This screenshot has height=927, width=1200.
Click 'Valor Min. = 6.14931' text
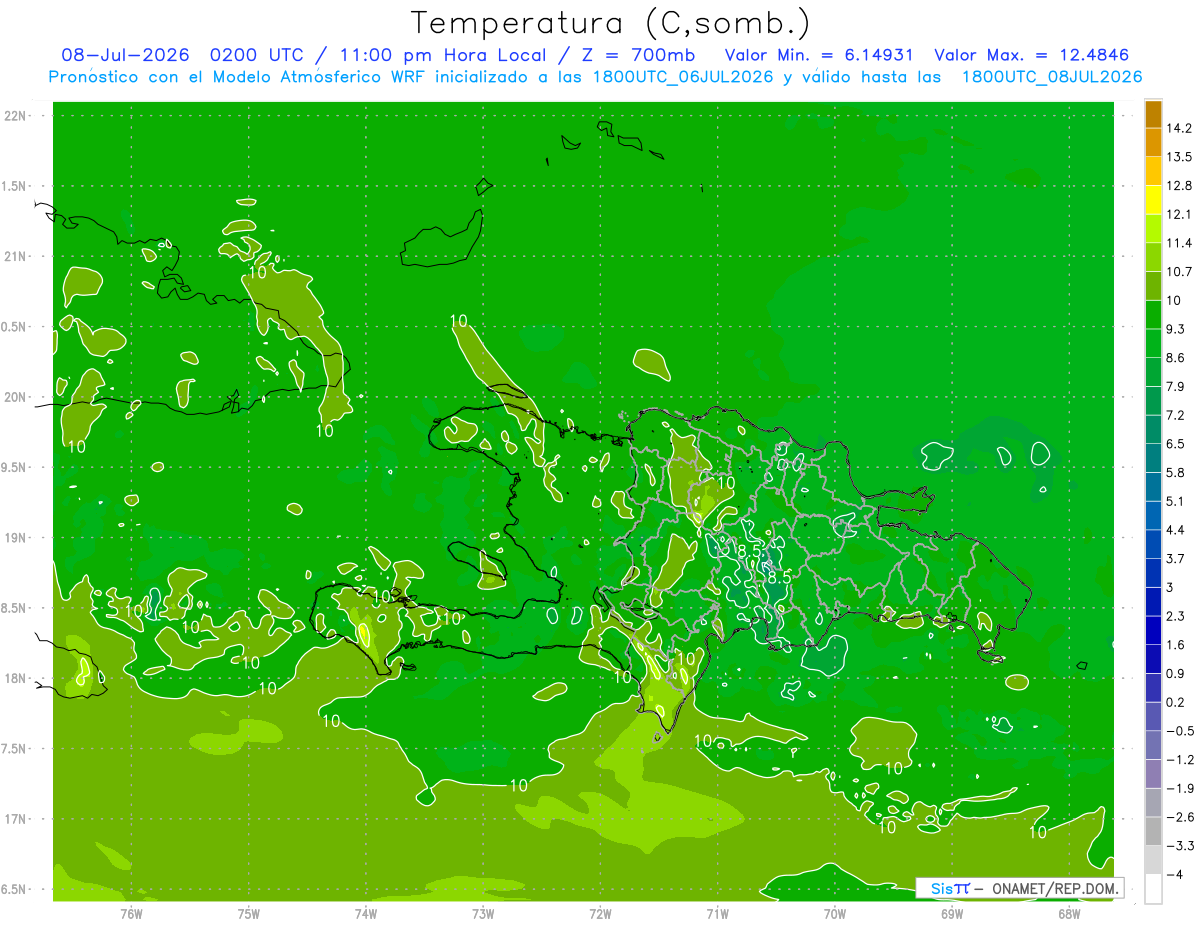click(818, 55)
